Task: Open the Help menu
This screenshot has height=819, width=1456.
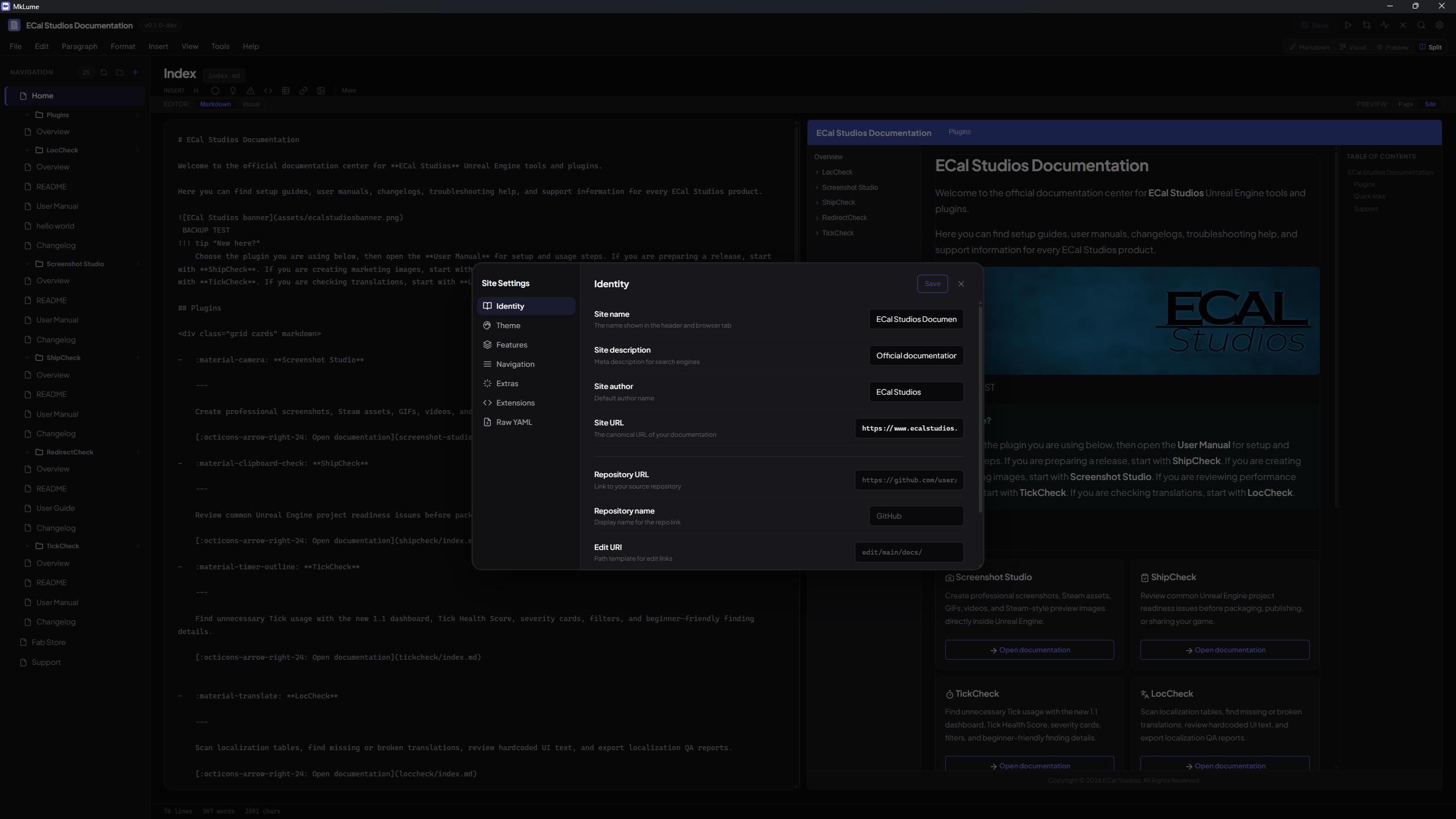Action: pyautogui.click(x=251, y=47)
